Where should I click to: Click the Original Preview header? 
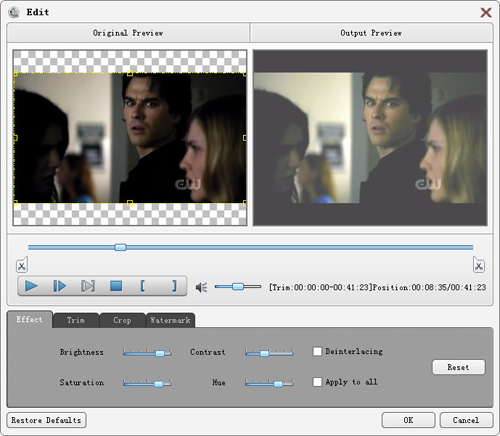click(x=128, y=33)
